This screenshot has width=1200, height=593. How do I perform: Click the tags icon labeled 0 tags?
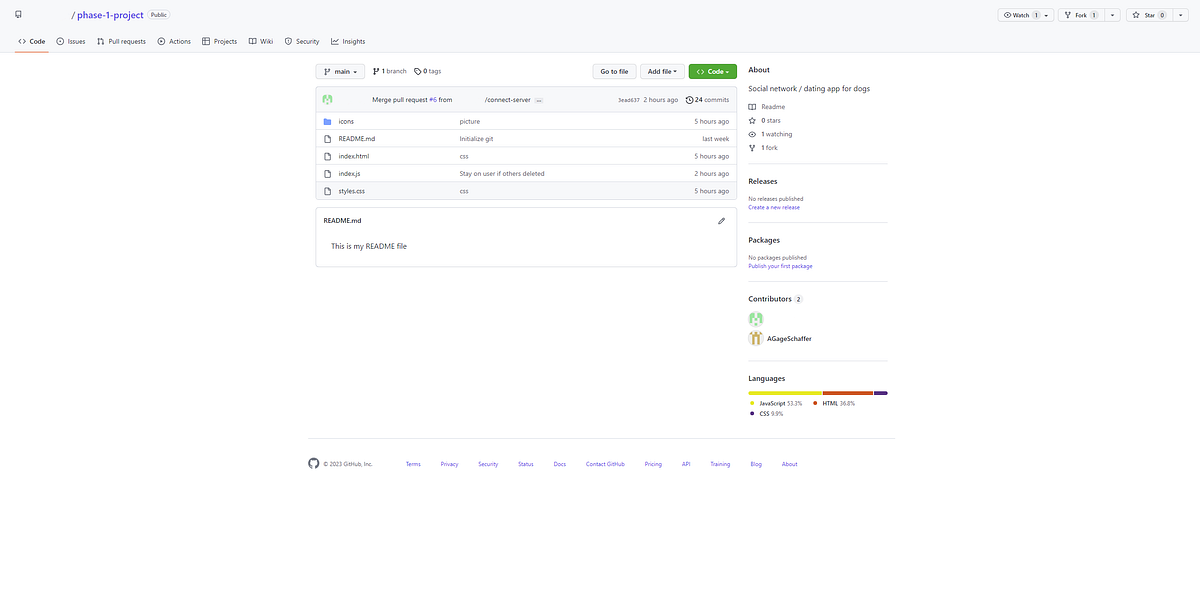coord(417,71)
